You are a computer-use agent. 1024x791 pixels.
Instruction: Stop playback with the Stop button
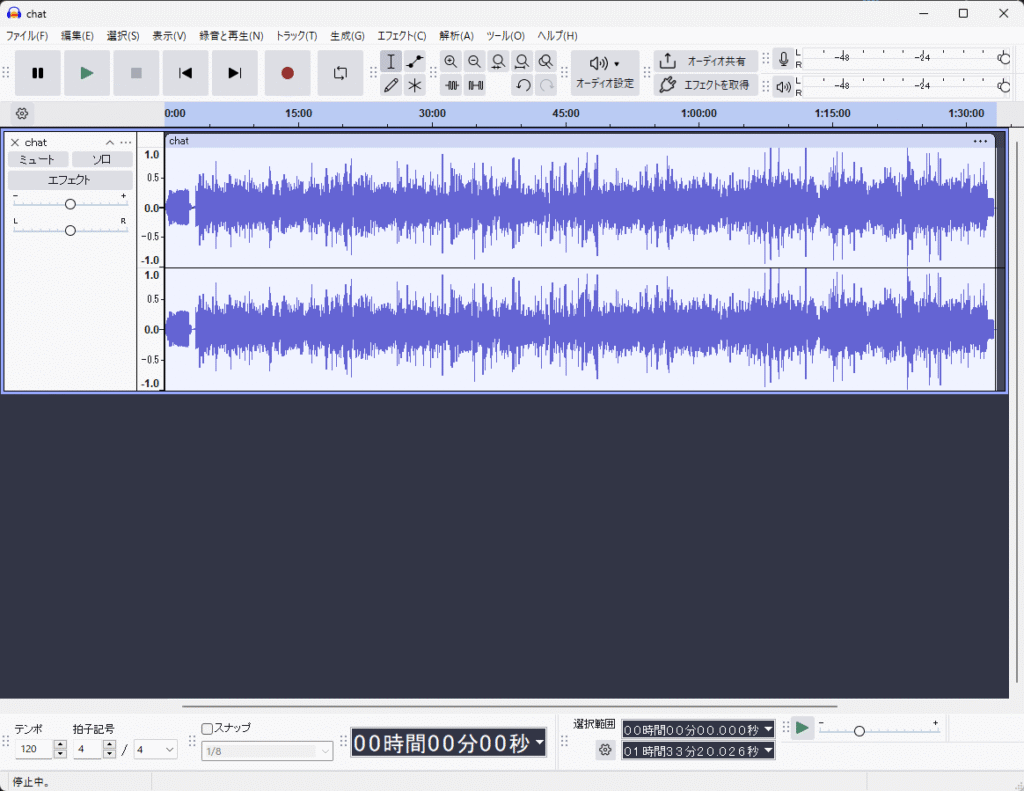[x=136, y=73]
